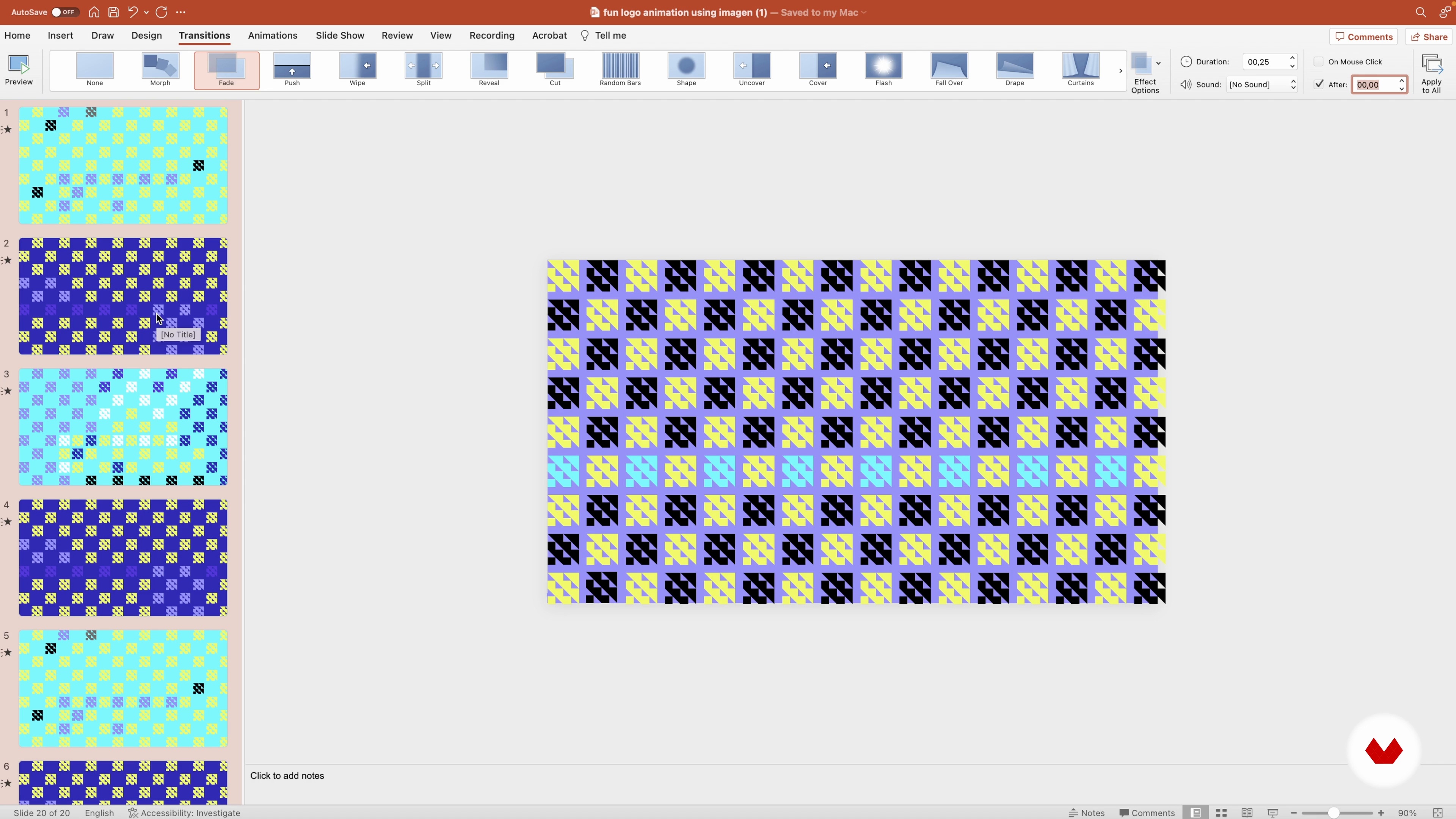
Task: Click the Save icon in title bar
Action: pos(113,12)
